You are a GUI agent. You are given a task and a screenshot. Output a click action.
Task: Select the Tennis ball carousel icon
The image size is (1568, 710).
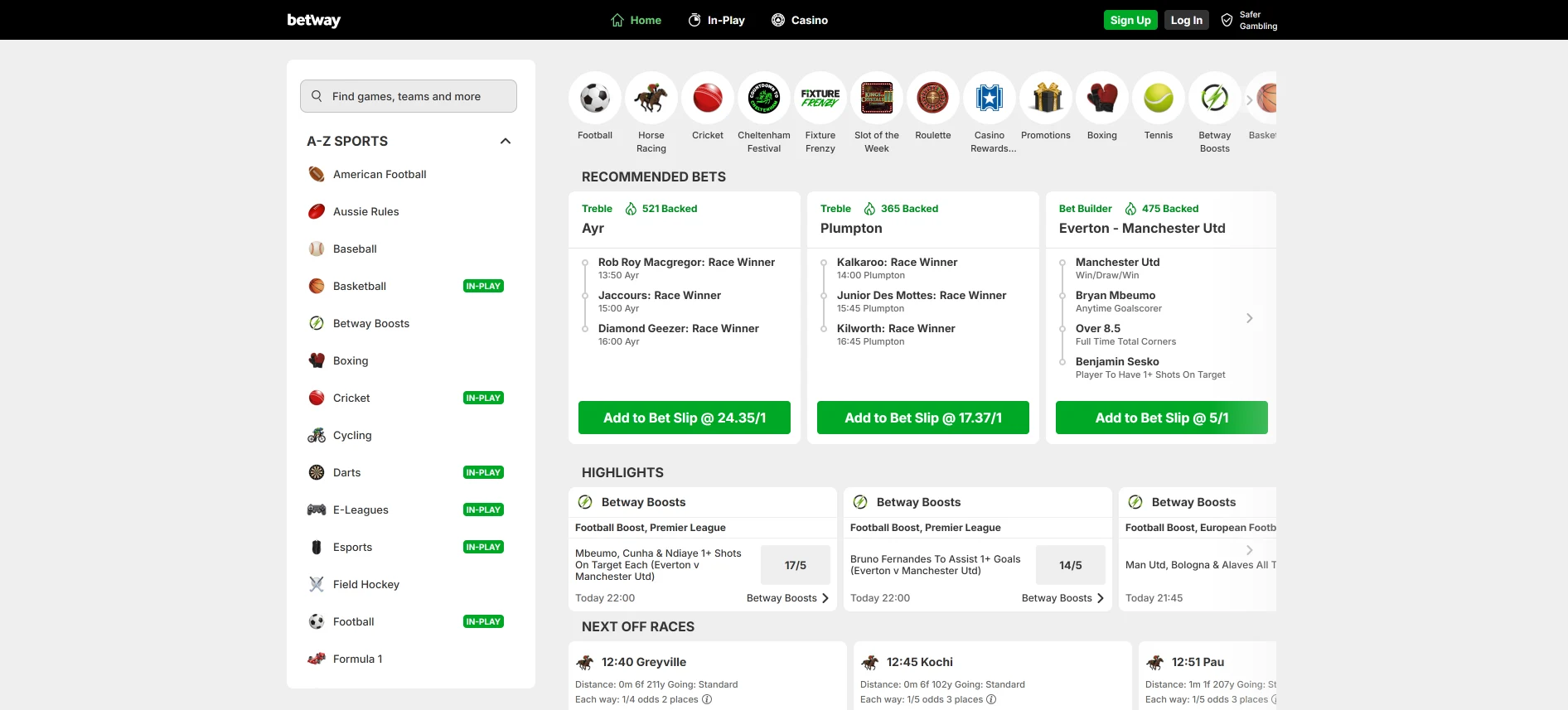pyautogui.click(x=1159, y=99)
